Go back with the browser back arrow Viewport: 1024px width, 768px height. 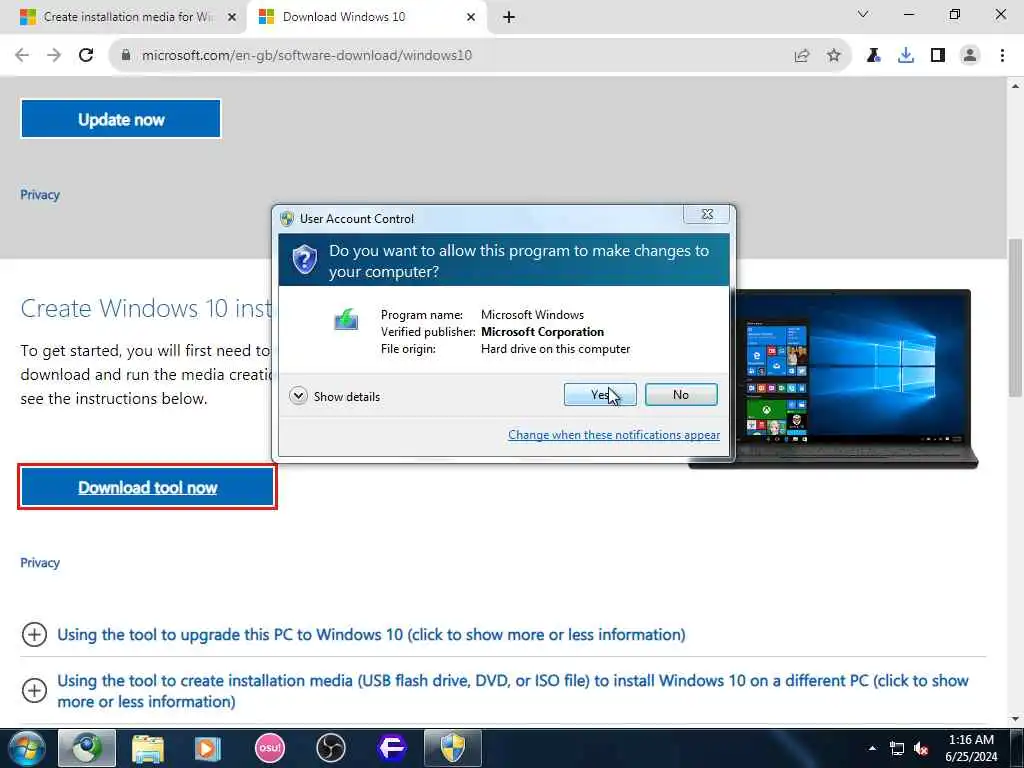[x=22, y=56]
